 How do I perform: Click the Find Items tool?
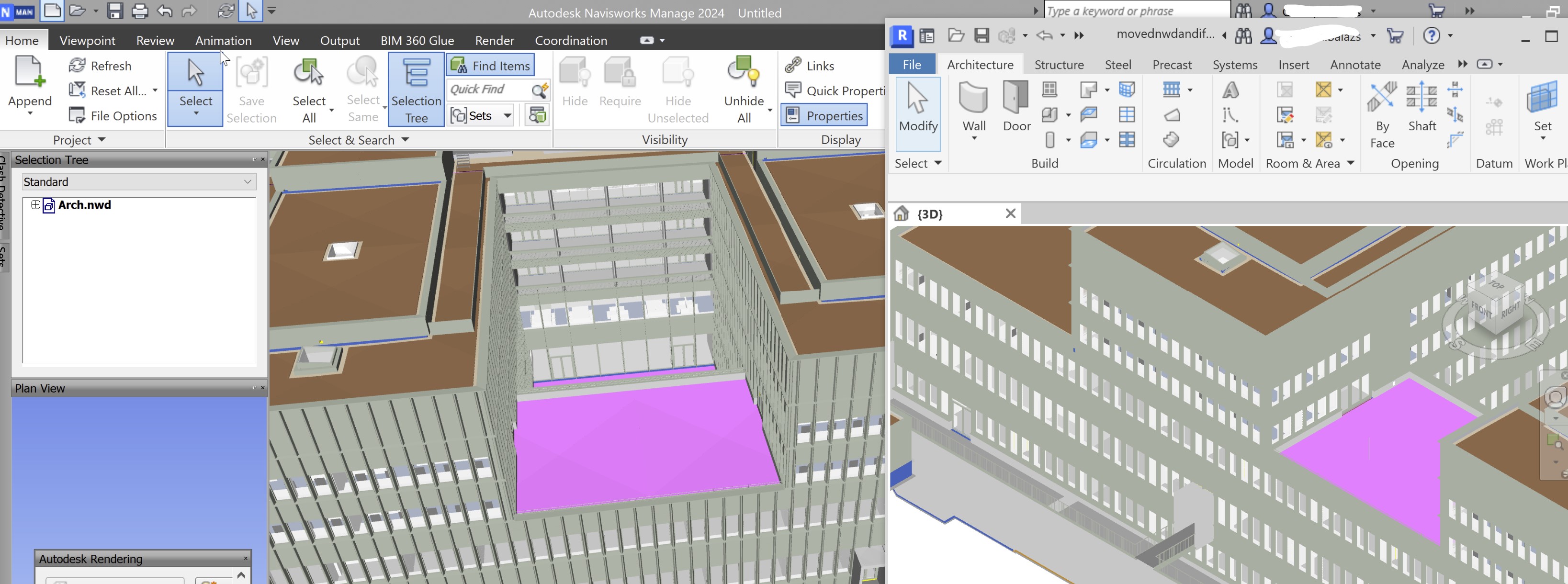click(491, 65)
